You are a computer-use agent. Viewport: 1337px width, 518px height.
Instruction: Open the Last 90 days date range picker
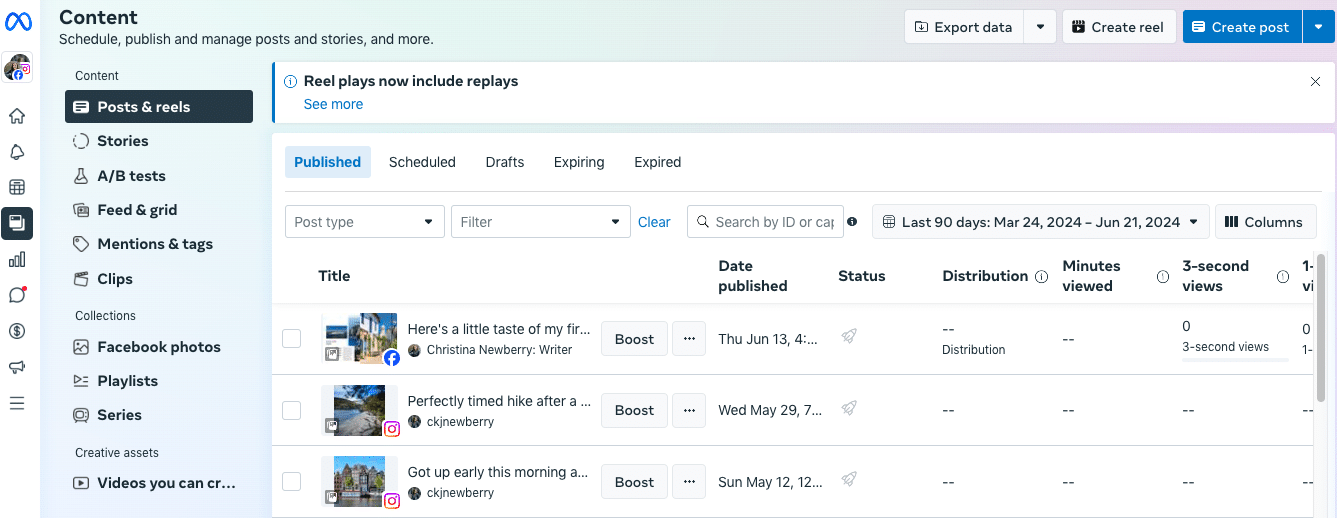pyautogui.click(x=1040, y=222)
